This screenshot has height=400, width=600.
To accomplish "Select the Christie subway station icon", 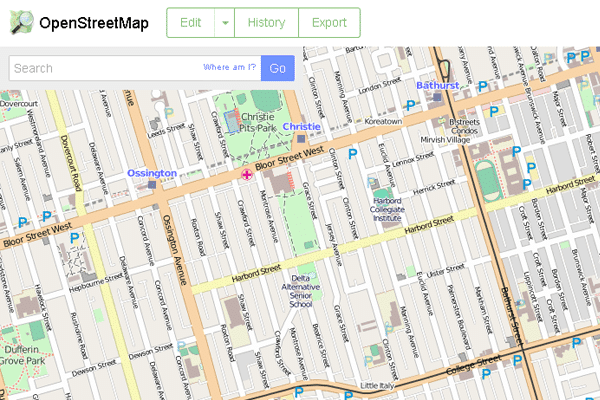I will 301,139.
